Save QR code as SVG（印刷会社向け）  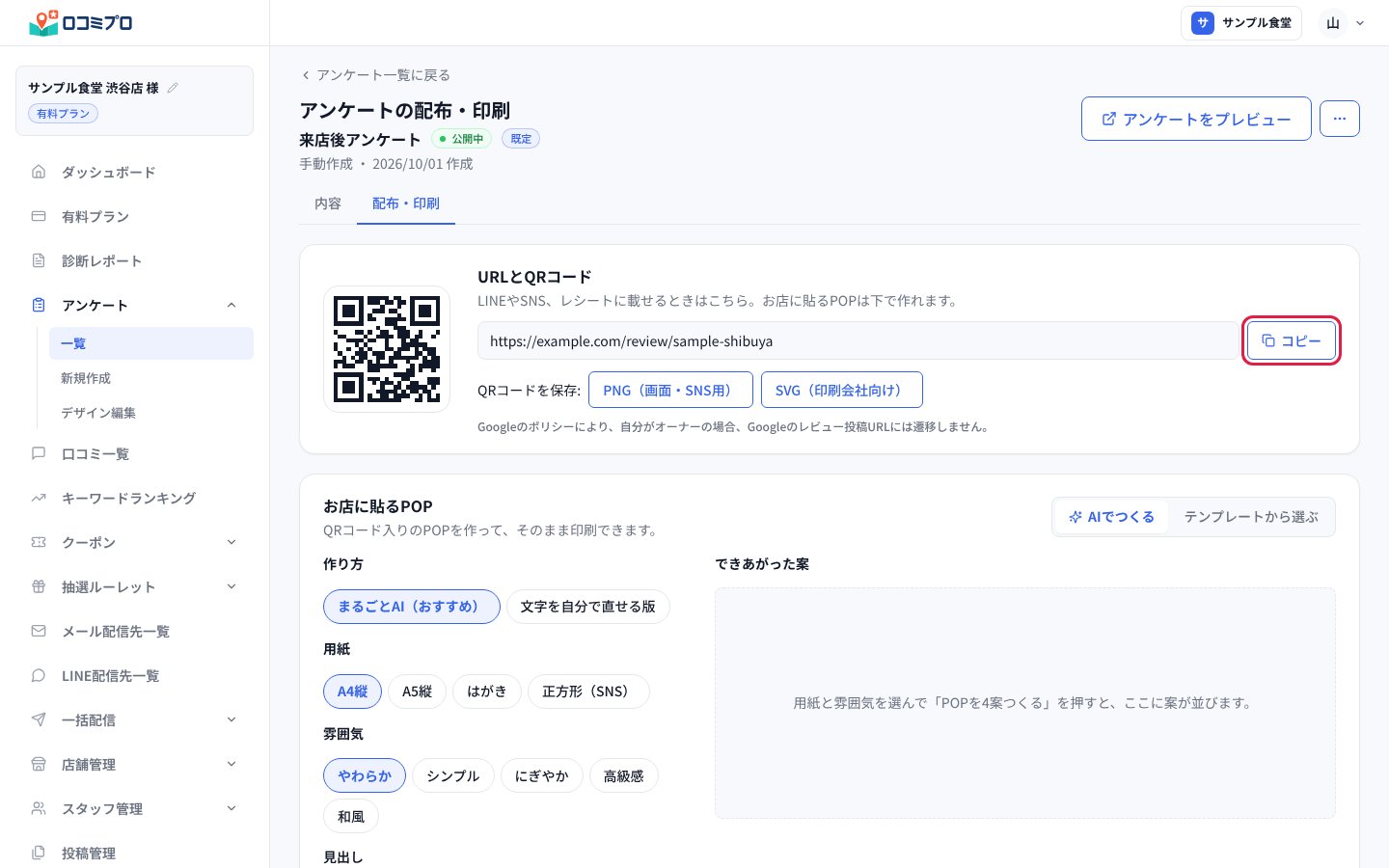pyautogui.click(x=842, y=390)
